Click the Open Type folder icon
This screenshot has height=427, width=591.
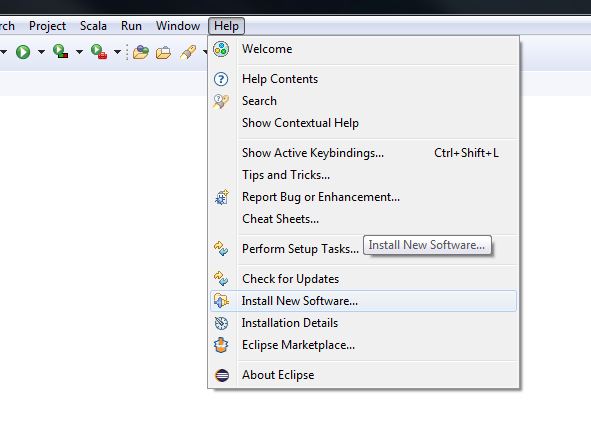[141, 52]
